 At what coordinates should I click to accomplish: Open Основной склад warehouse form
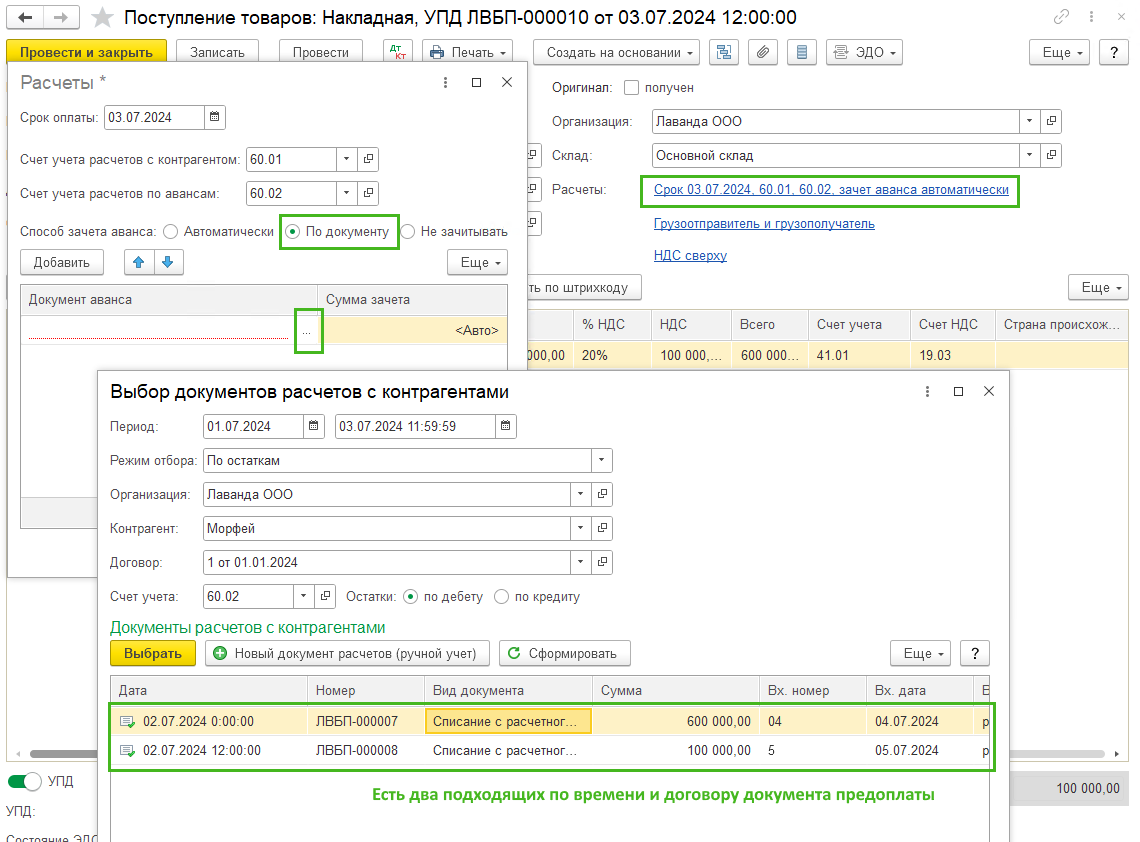[x=1051, y=155]
